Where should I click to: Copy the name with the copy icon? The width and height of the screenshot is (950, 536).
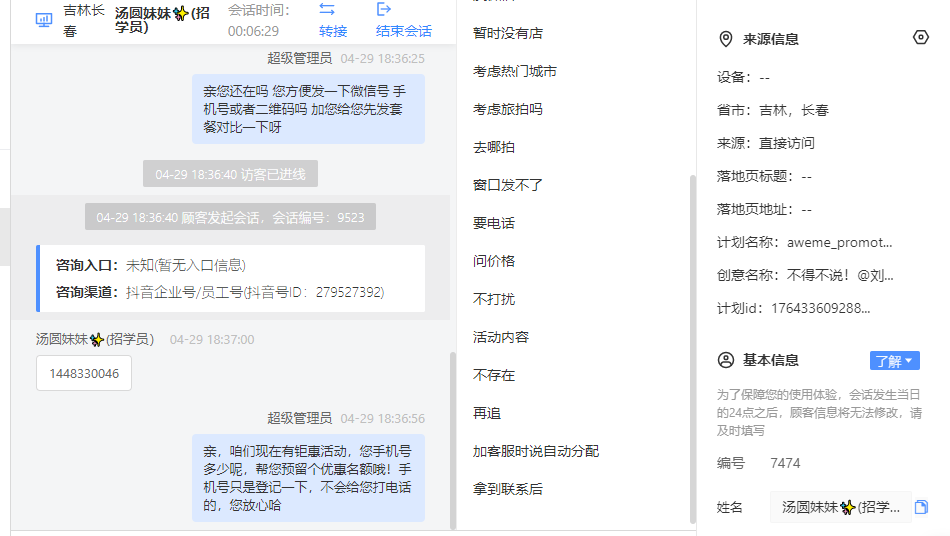pos(922,507)
